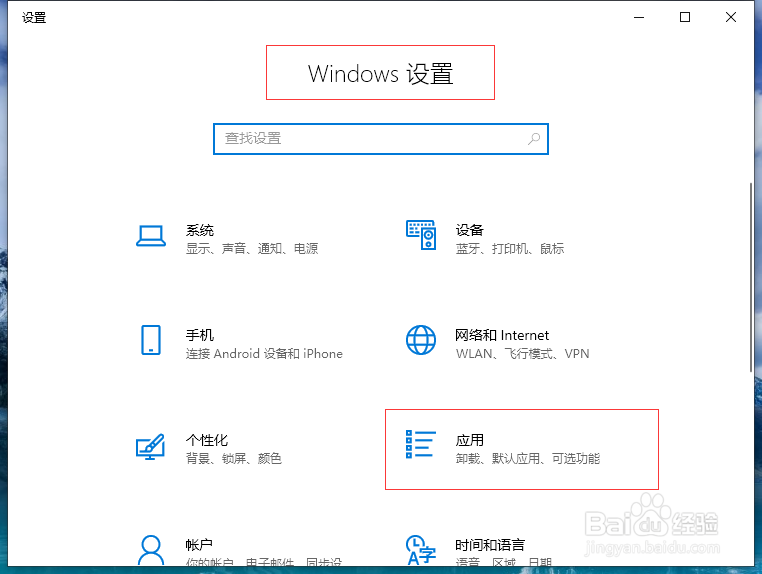Open the Devices keyboard-and-speaker icon
This screenshot has height=574, width=762.
421,235
